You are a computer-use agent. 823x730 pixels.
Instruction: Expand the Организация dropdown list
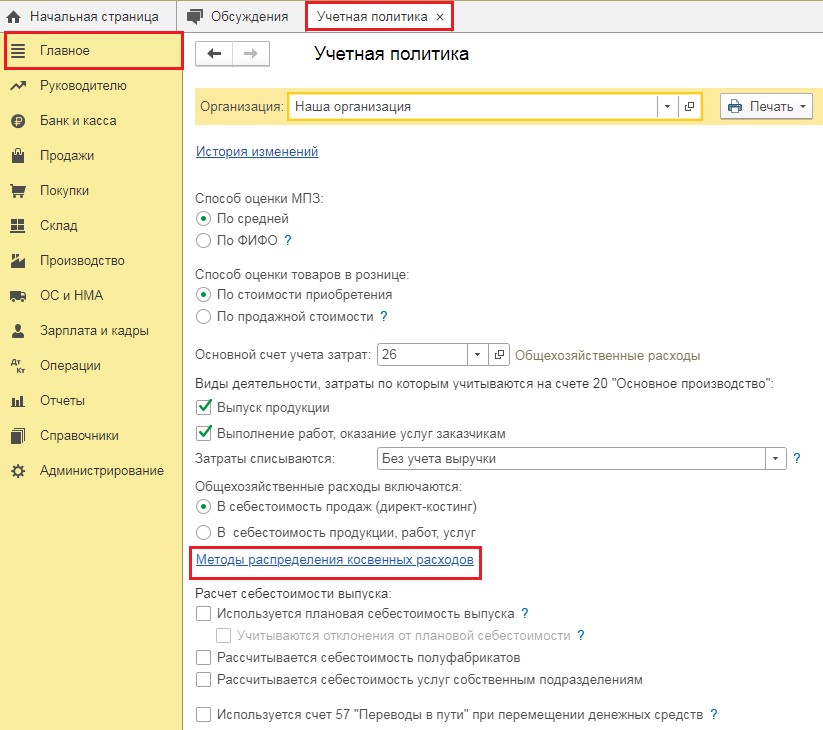667,107
